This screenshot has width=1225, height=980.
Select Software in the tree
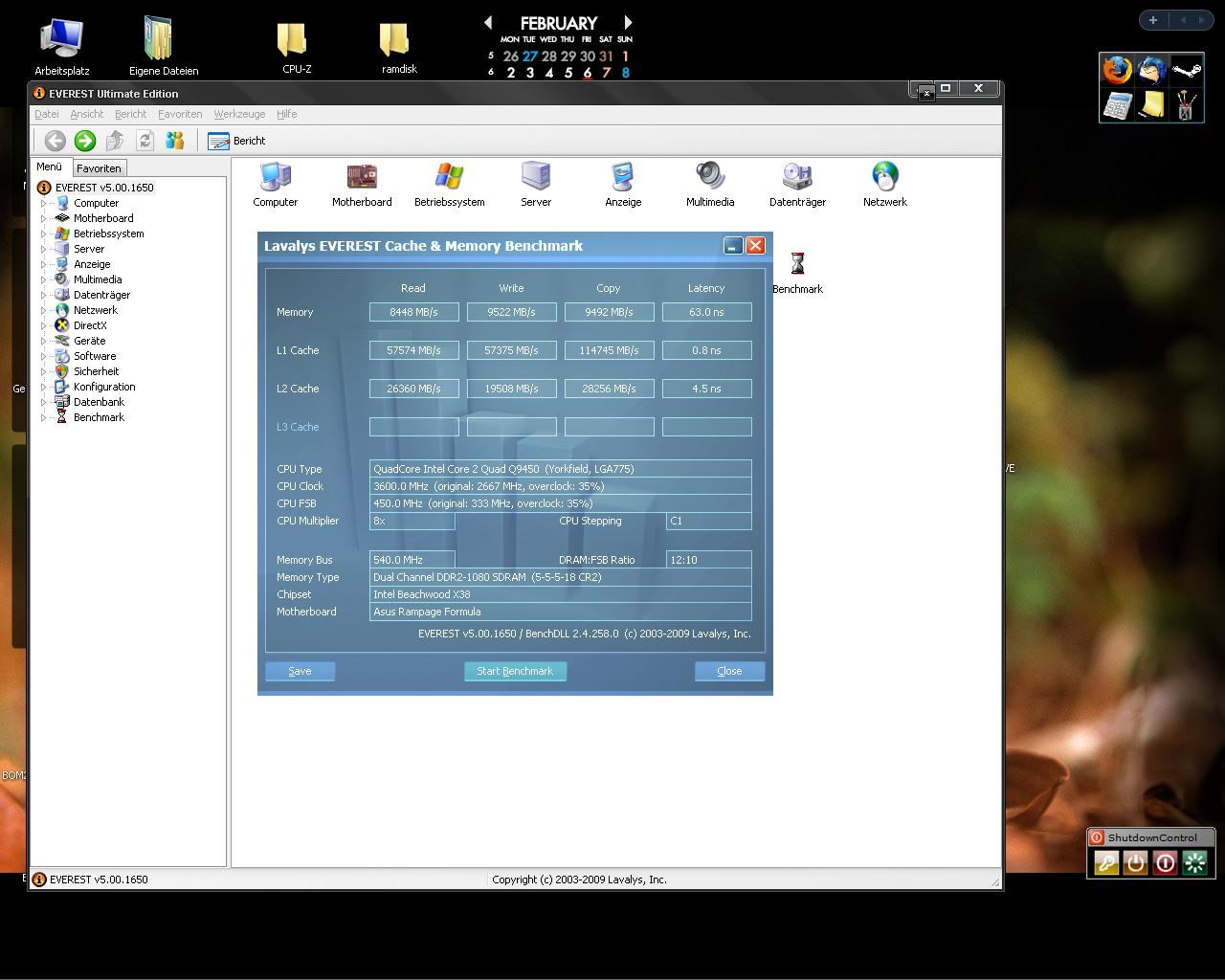(95, 356)
